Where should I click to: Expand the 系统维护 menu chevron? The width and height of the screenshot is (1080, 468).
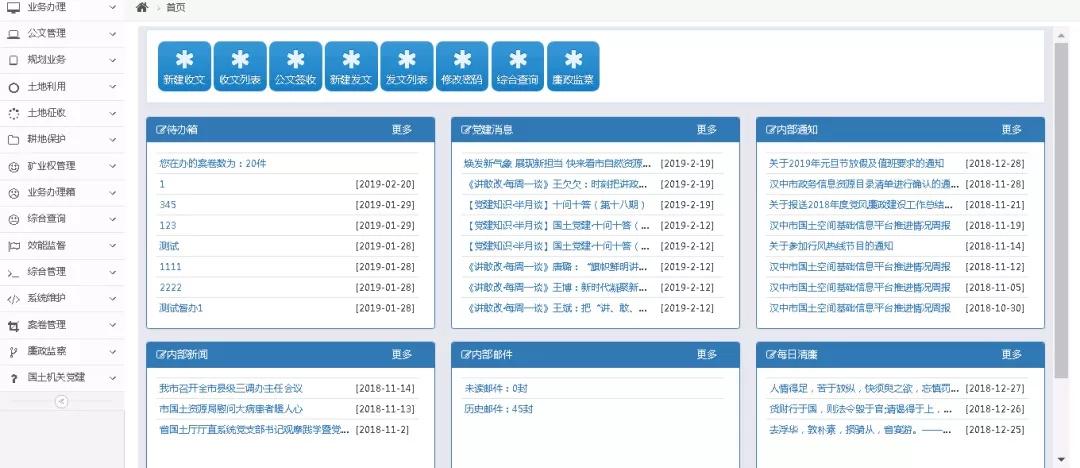pos(112,298)
